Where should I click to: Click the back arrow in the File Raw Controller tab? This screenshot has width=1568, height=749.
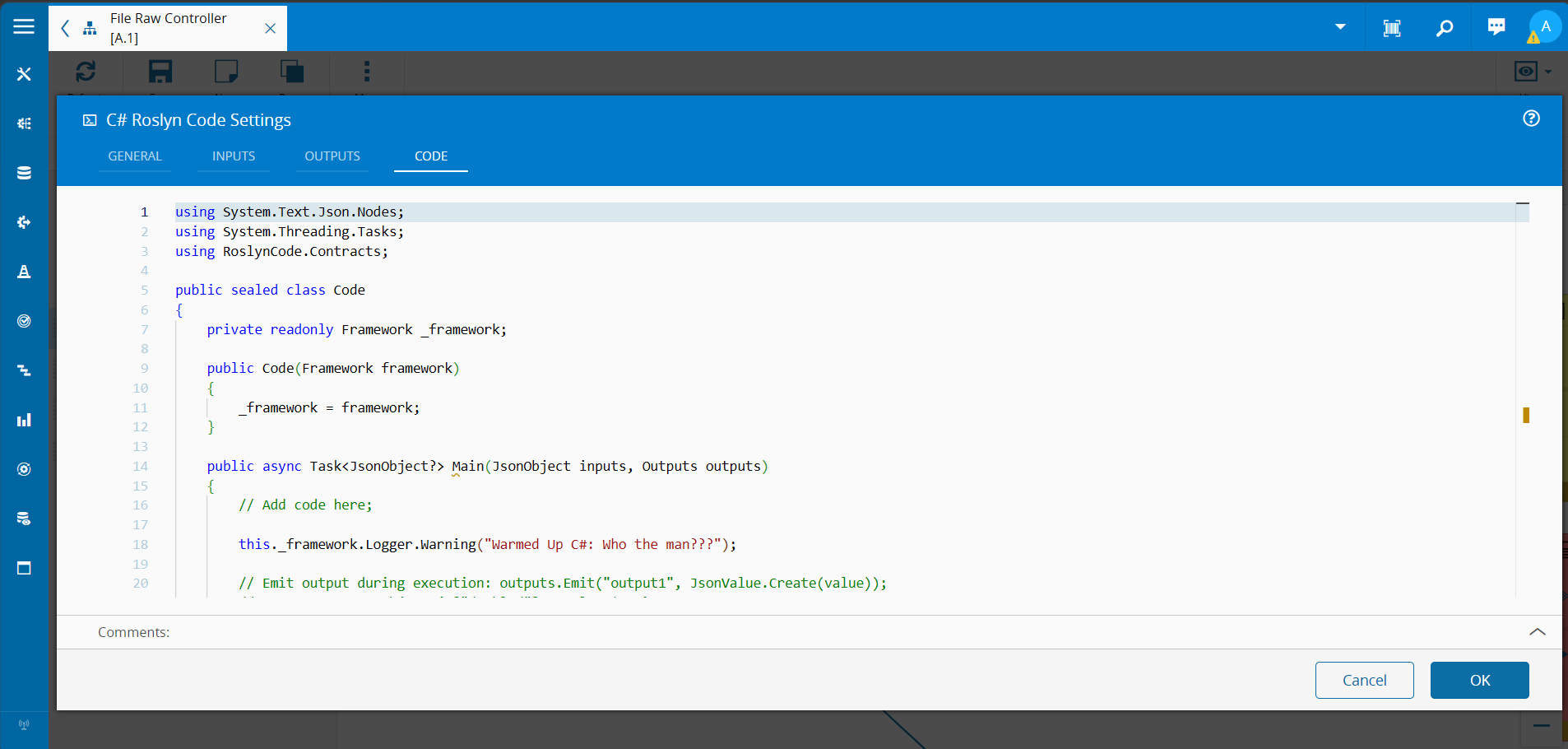66,28
